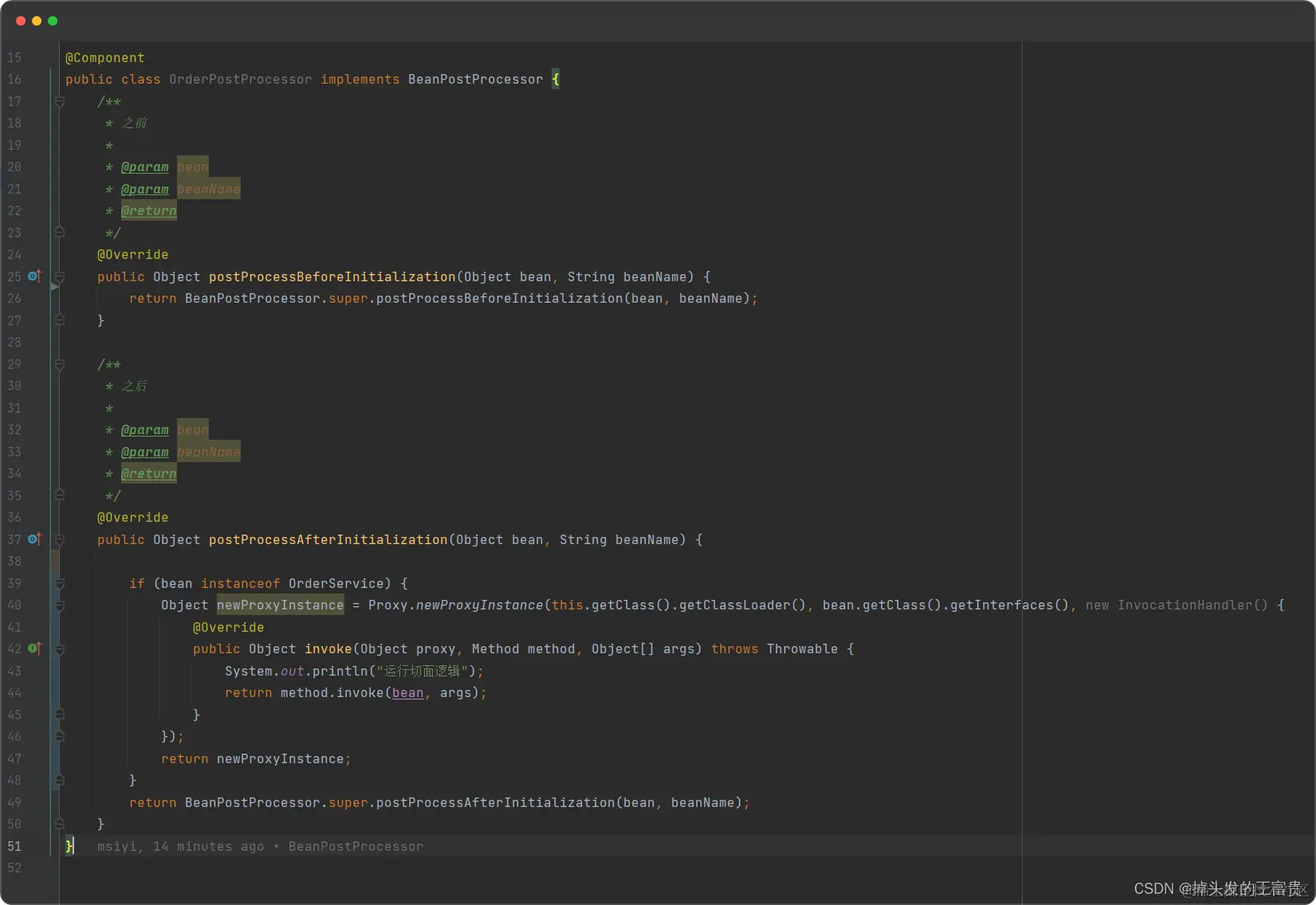
Task: Fold the invoke method at line 42
Action: click(60, 649)
